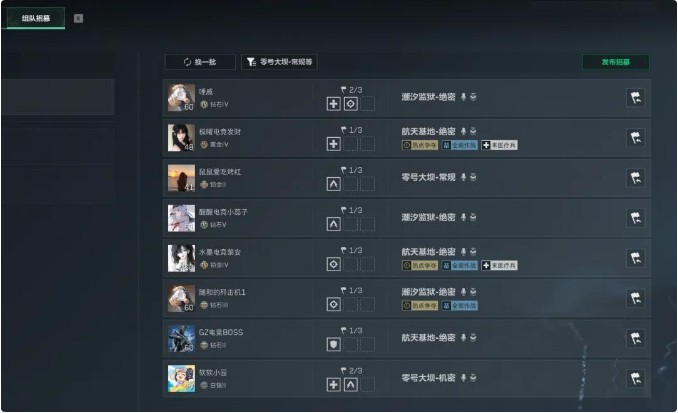Image resolution: width=678 pixels, height=413 pixels.
Task: Switch to the 组队招募 tab
Action: [x=36, y=18]
